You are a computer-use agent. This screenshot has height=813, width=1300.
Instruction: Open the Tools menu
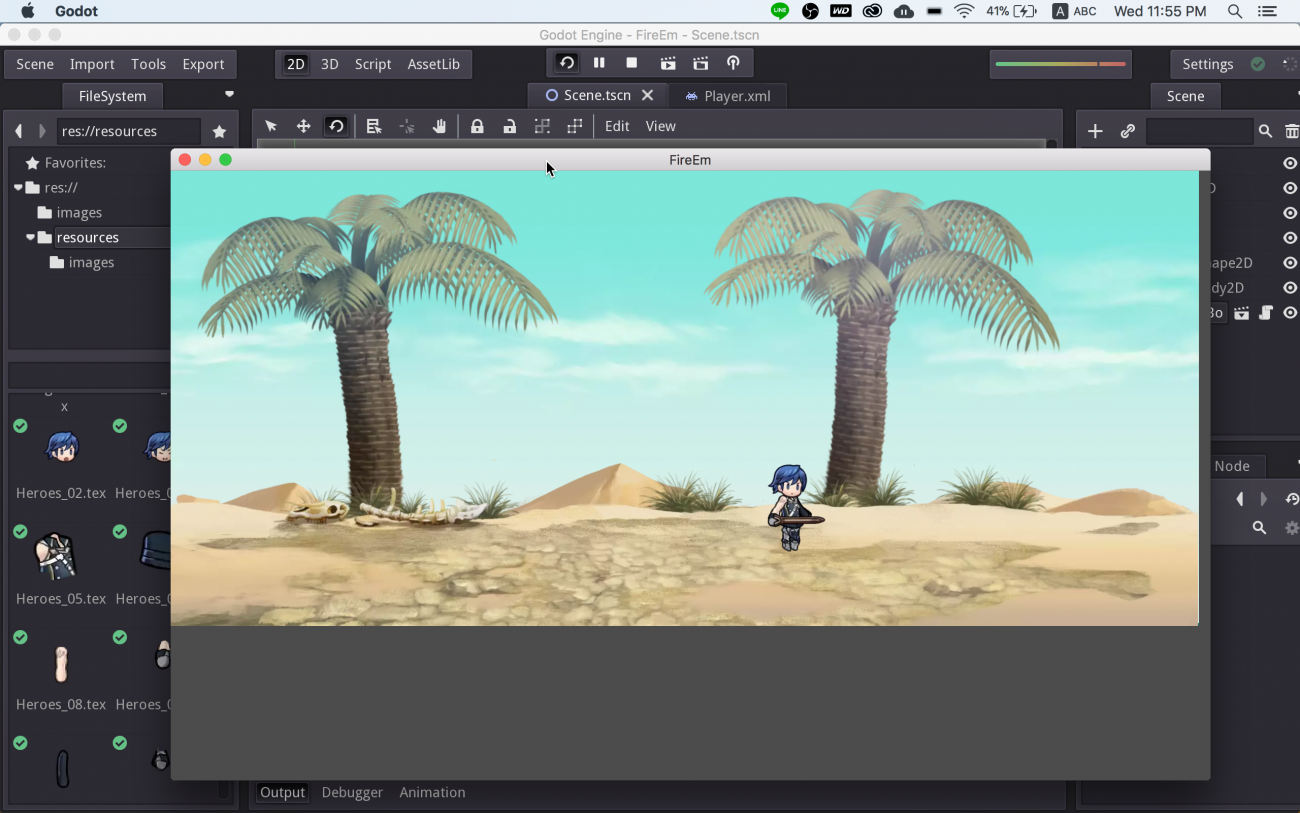(x=148, y=64)
